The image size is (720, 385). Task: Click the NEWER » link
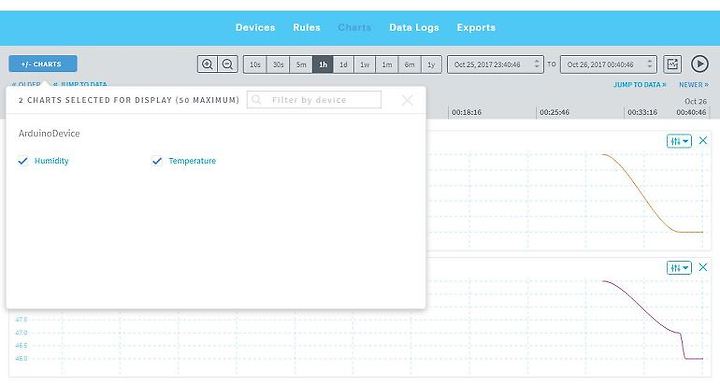694,85
